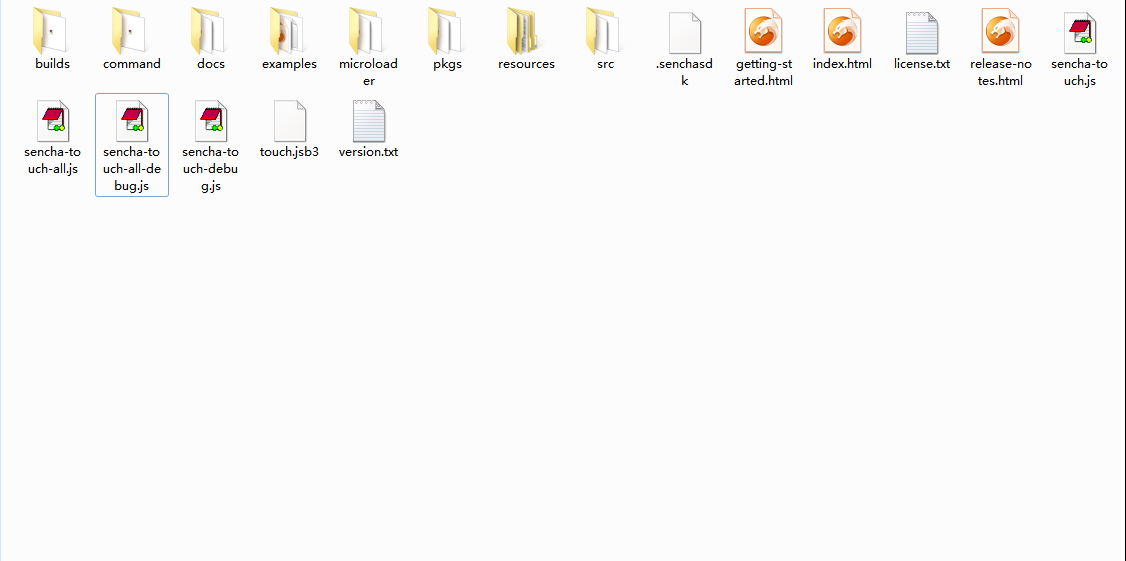This screenshot has width=1126, height=561.
Task: Click the 'sencha-touch-all-debug.js' name text
Action: pyautogui.click(x=131, y=170)
